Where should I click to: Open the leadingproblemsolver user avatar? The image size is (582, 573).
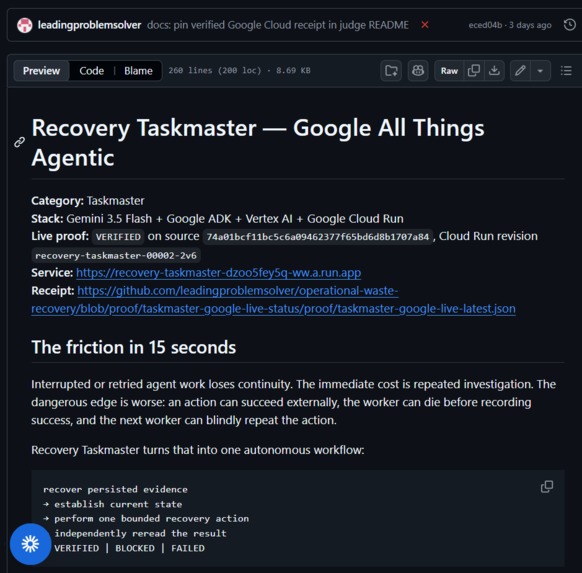(24, 25)
